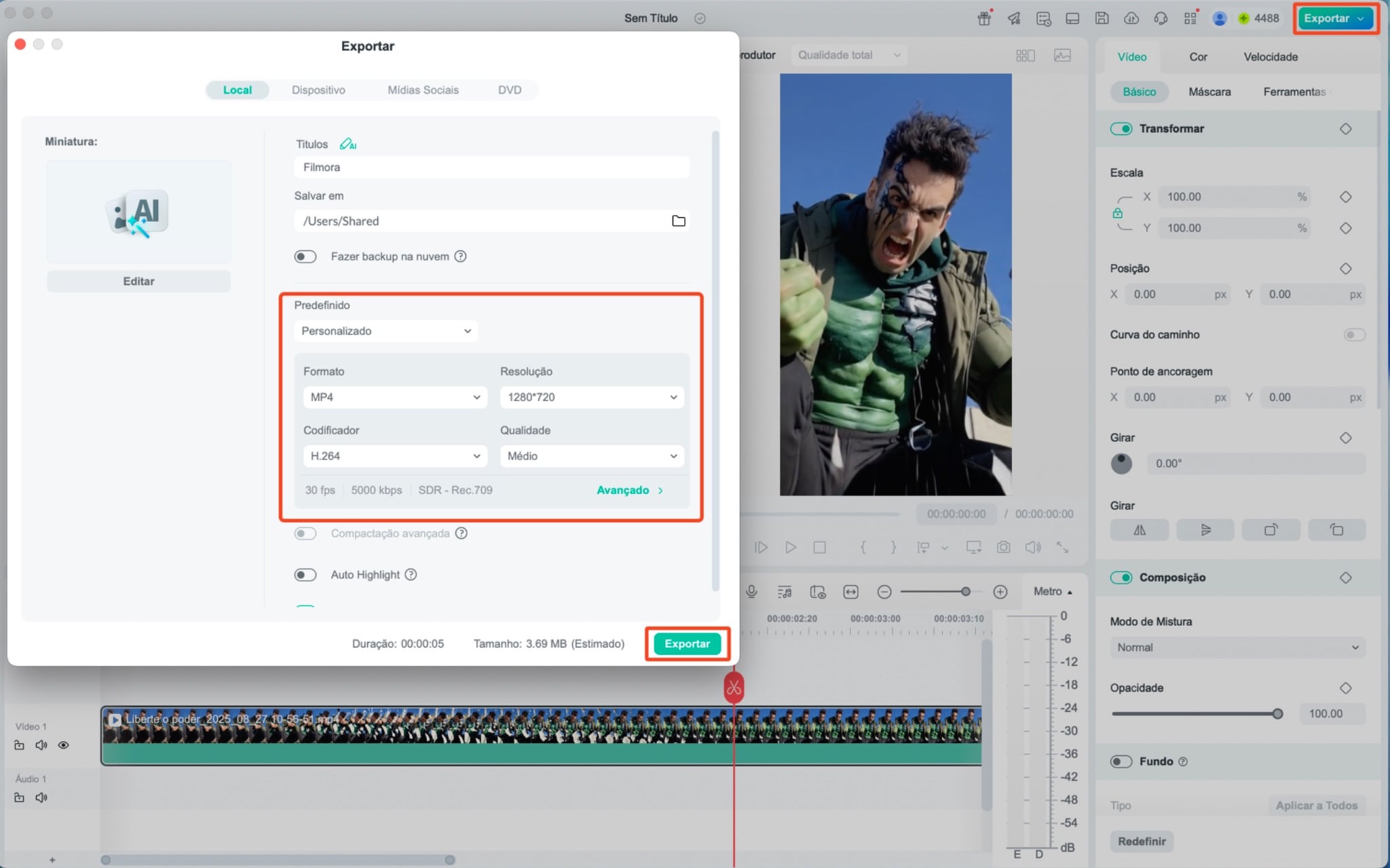The height and width of the screenshot is (868, 1390).
Task: Click the stop button in the preview controls
Action: pyautogui.click(x=820, y=547)
